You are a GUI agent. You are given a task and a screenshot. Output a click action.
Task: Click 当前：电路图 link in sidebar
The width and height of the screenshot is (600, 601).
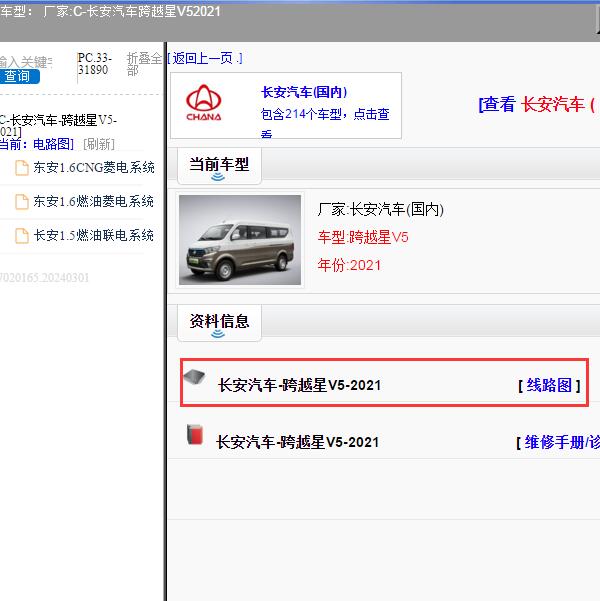click(x=37, y=144)
